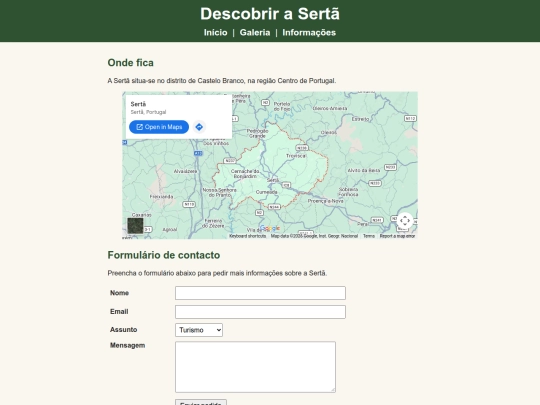Switch map to satellite view thumbnail
Image resolution: width=540 pixels, height=405 pixels.
coord(135,225)
